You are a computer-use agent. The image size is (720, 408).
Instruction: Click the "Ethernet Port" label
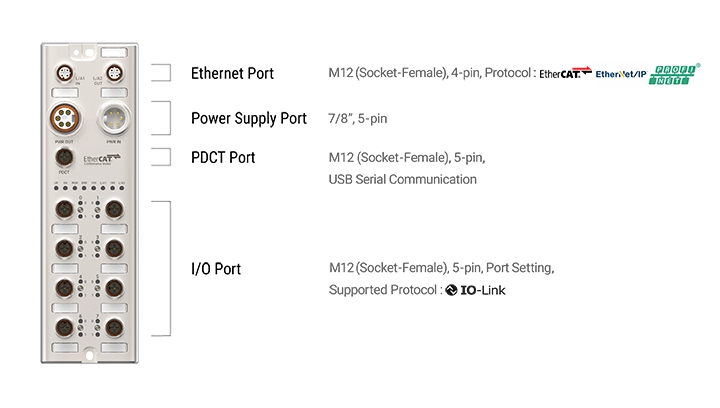[x=232, y=73]
